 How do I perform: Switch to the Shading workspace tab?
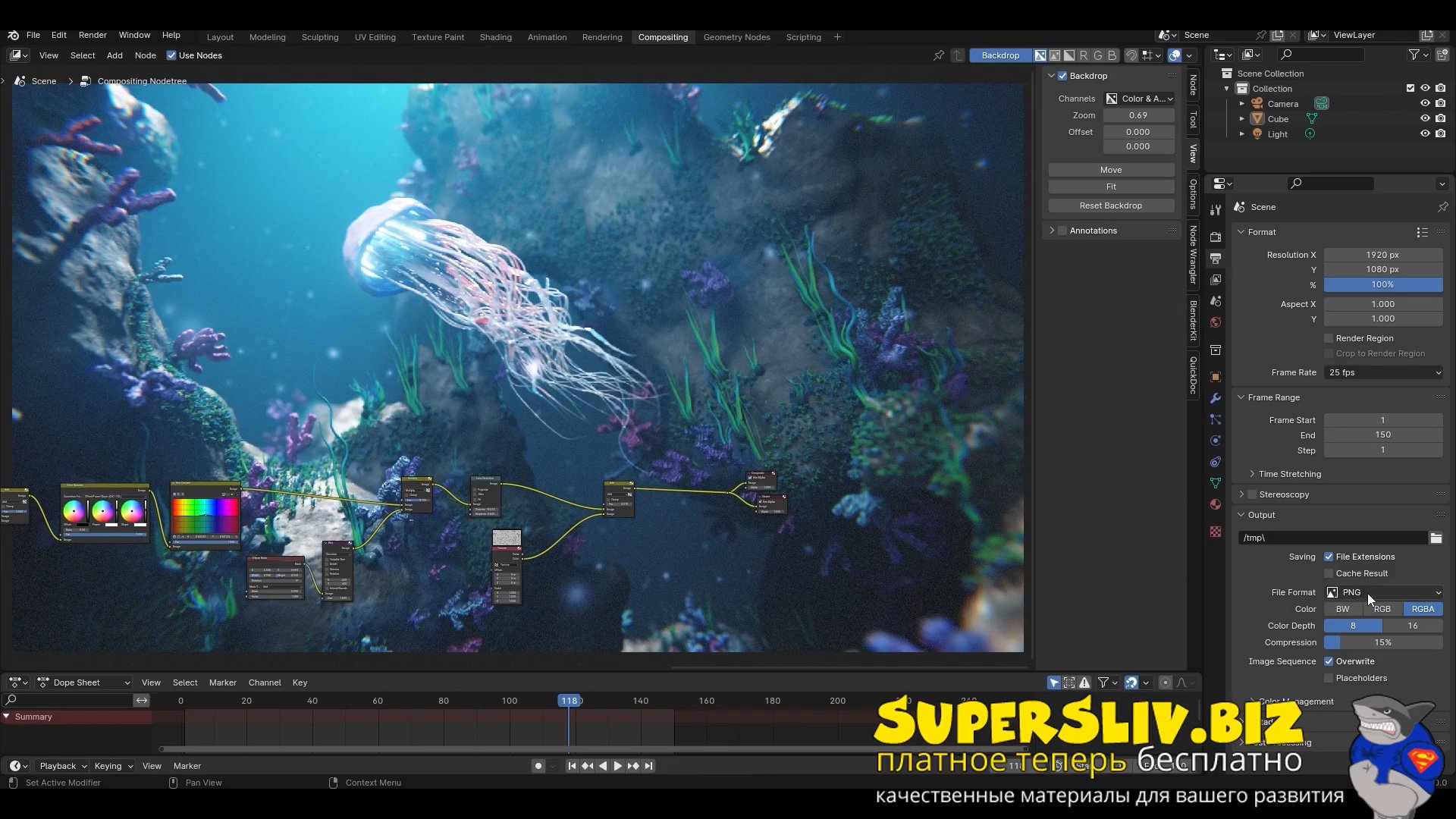495,37
